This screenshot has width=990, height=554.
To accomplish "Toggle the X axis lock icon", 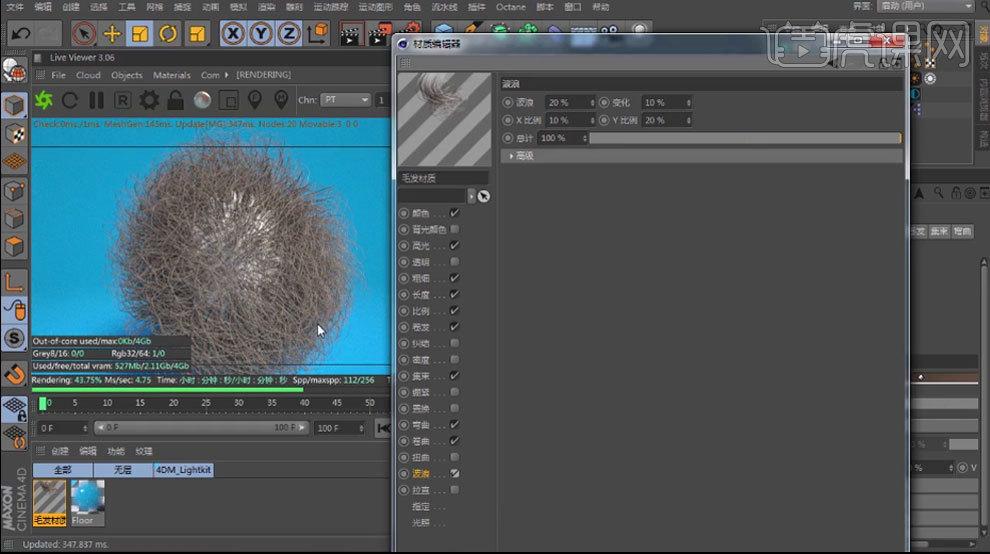I will pos(233,33).
